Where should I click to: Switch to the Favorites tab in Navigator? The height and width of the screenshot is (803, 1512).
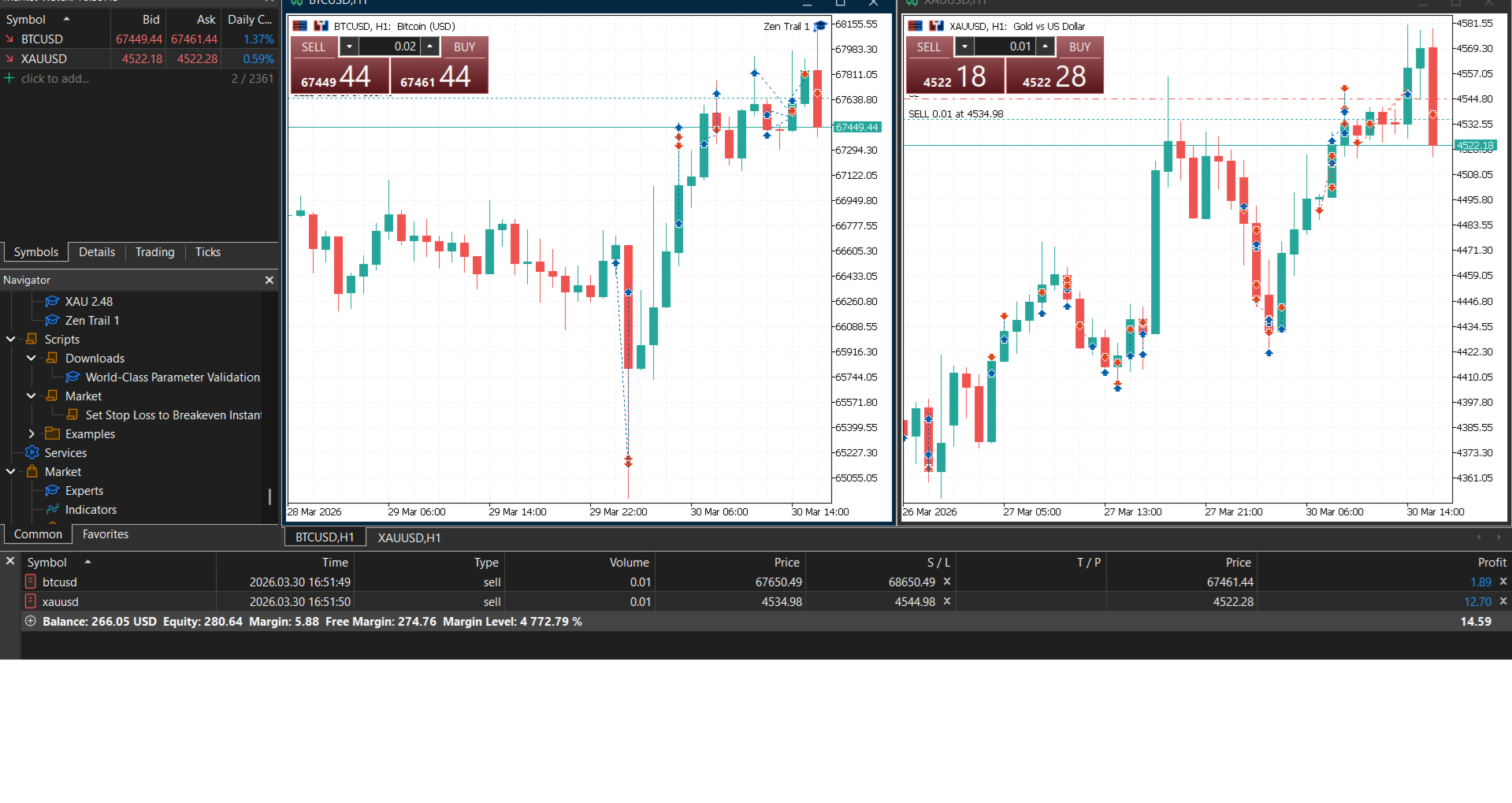tap(106, 534)
